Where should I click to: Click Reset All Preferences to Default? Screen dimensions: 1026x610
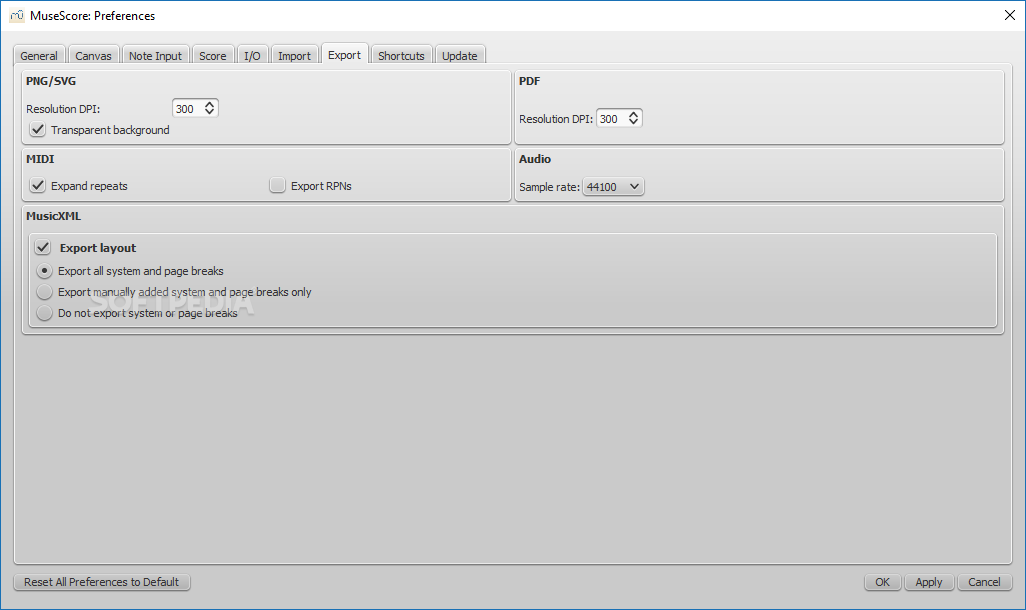[101, 582]
